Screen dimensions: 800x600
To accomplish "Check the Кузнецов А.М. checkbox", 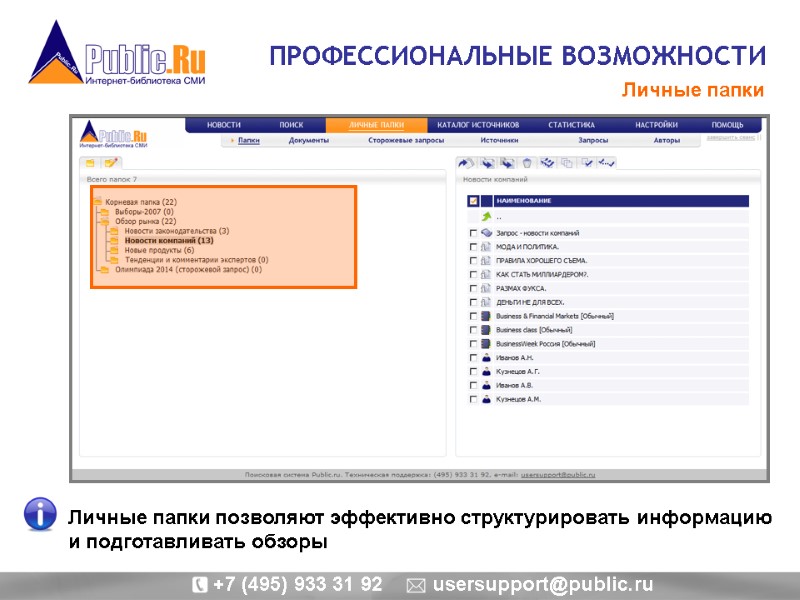I will (x=473, y=399).
